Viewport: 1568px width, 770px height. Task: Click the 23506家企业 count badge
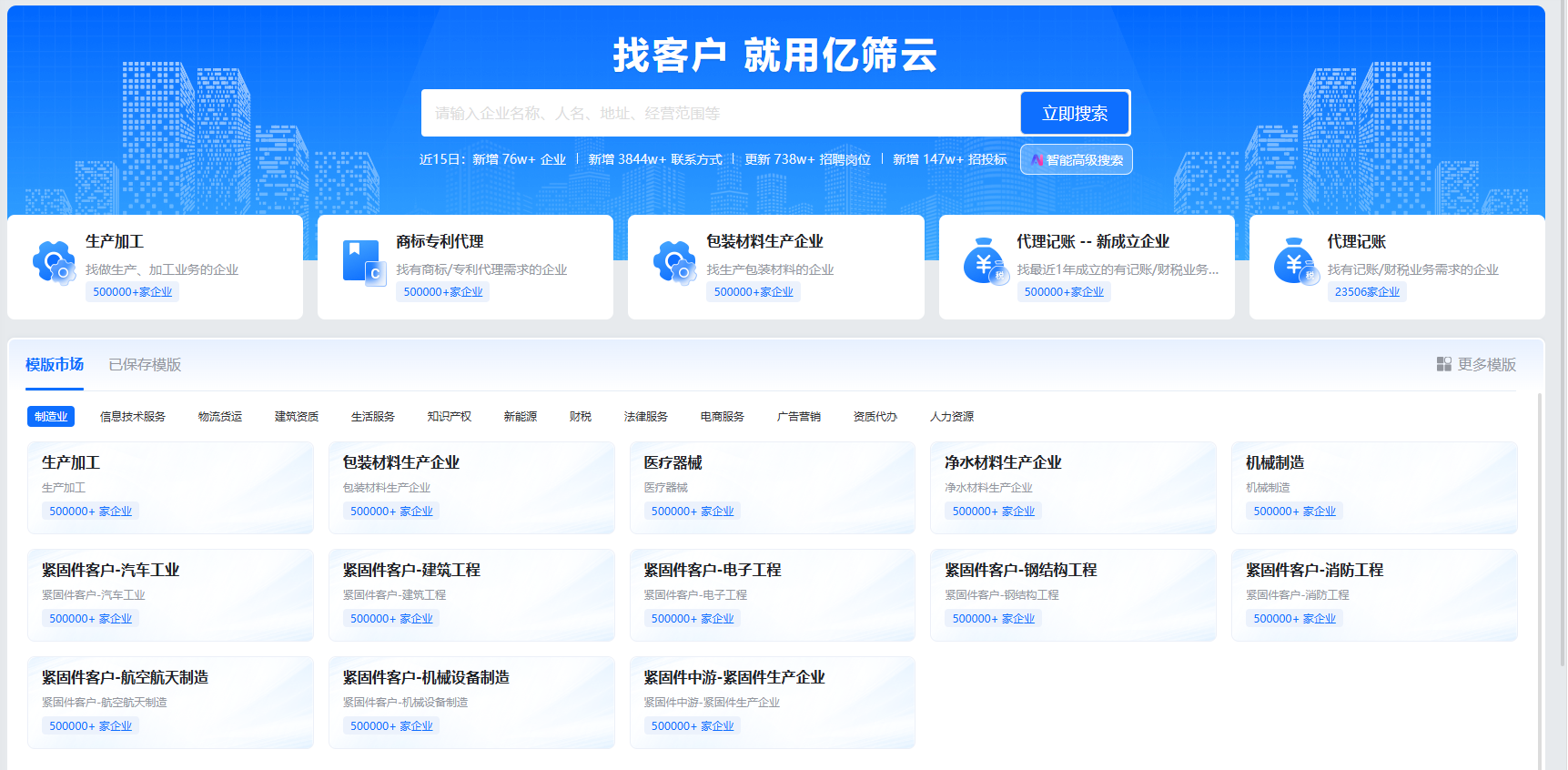point(1367,292)
